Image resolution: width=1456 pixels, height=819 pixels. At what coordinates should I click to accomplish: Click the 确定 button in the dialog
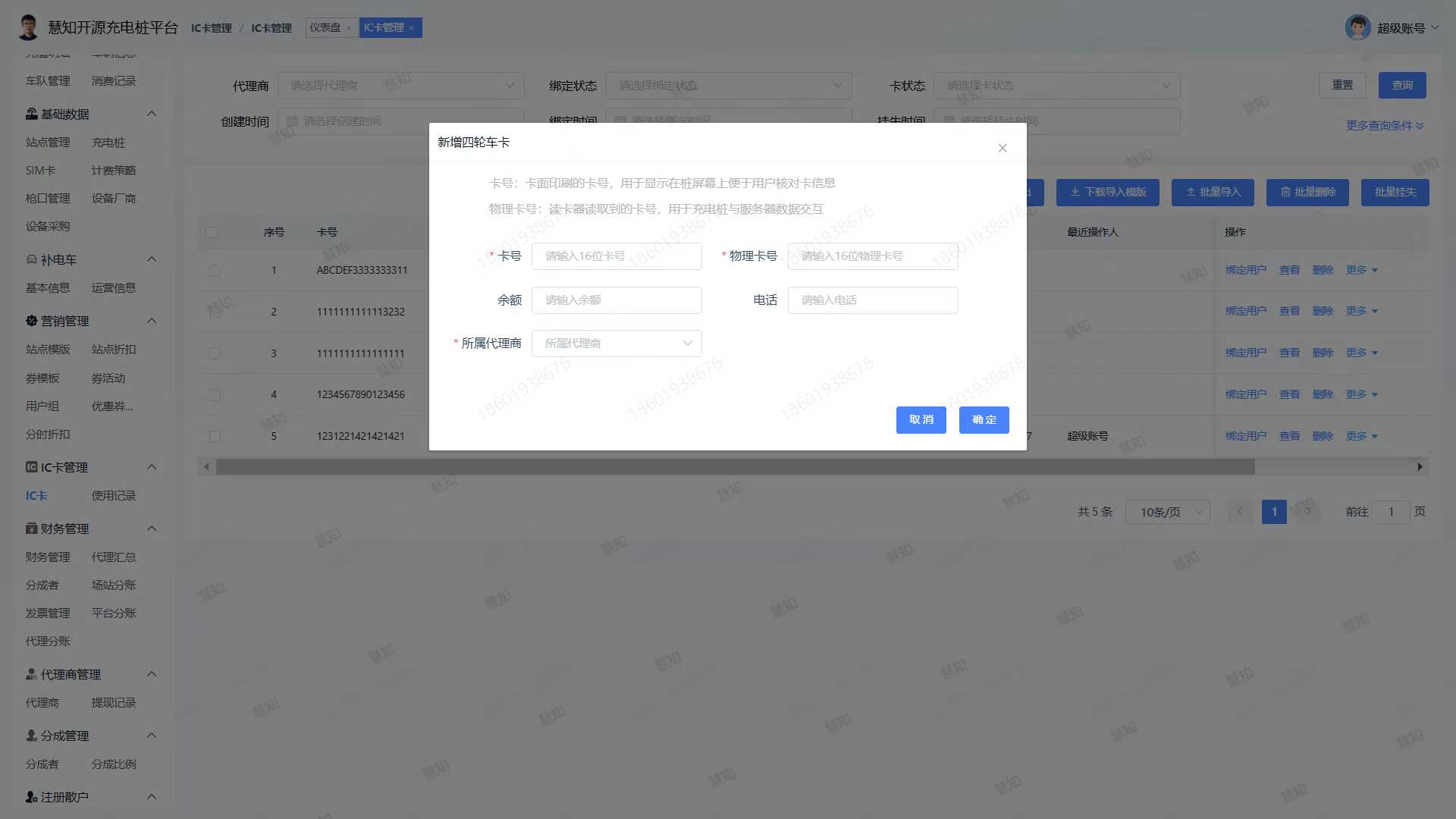click(984, 420)
